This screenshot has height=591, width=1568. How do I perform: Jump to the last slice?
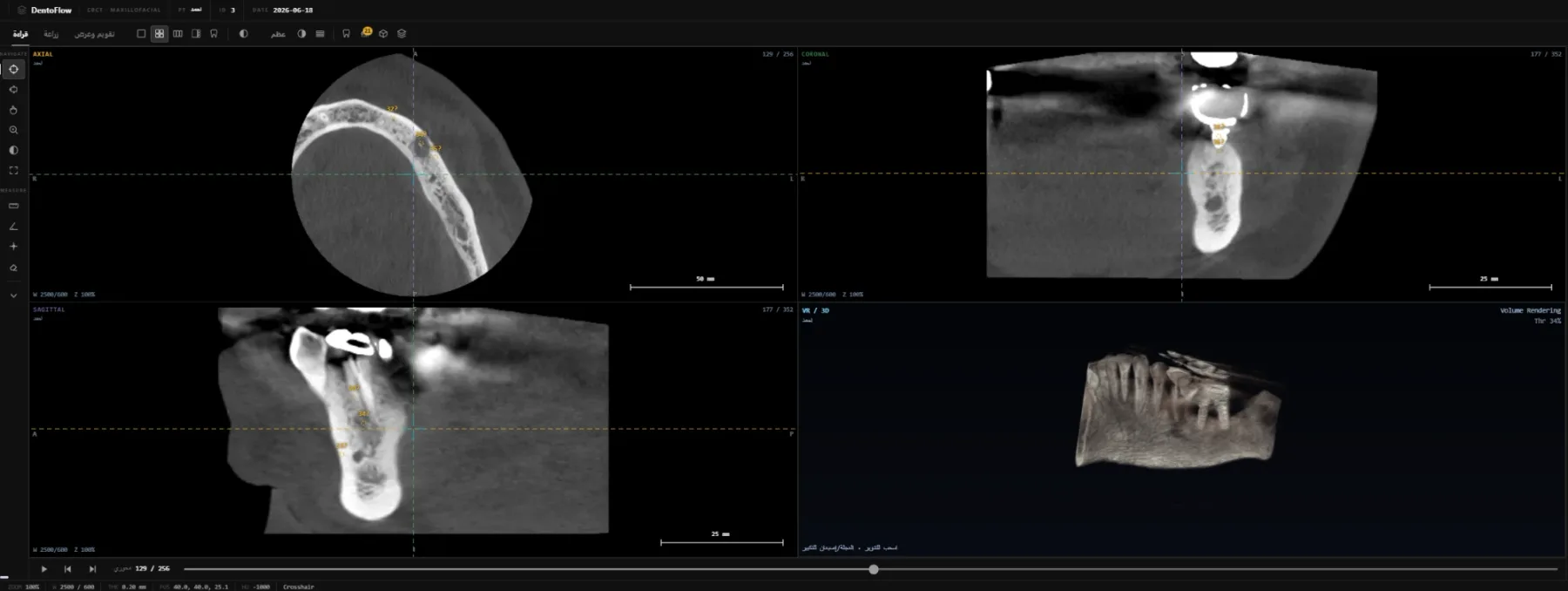tap(92, 569)
